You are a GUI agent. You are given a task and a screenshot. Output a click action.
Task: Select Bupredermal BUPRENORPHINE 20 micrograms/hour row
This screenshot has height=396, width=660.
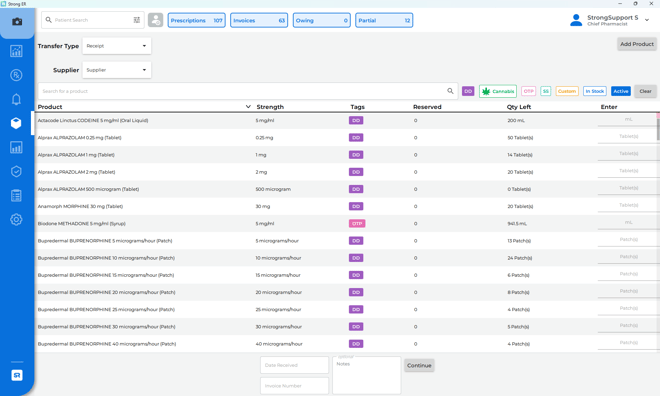347,292
